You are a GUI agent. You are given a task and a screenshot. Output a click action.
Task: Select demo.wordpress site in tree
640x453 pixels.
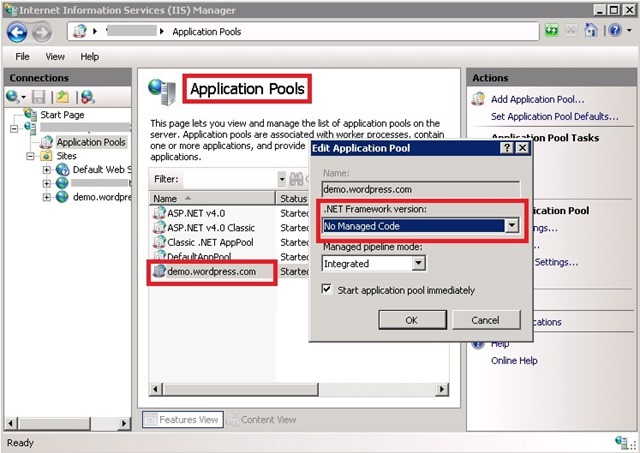[x=102, y=197]
